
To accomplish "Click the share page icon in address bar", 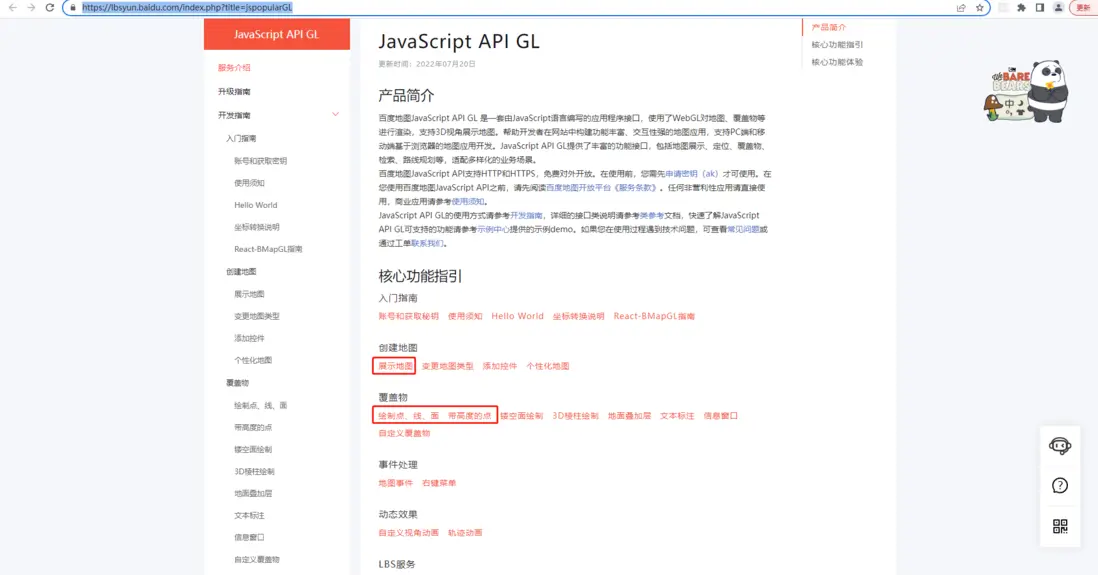I will [x=961, y=8].
